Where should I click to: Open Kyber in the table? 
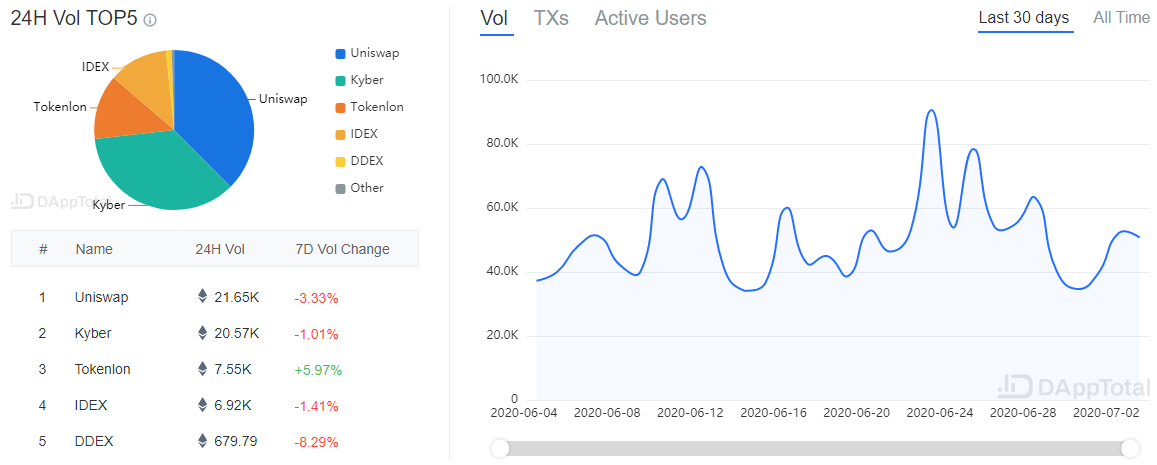coord(93,334)
